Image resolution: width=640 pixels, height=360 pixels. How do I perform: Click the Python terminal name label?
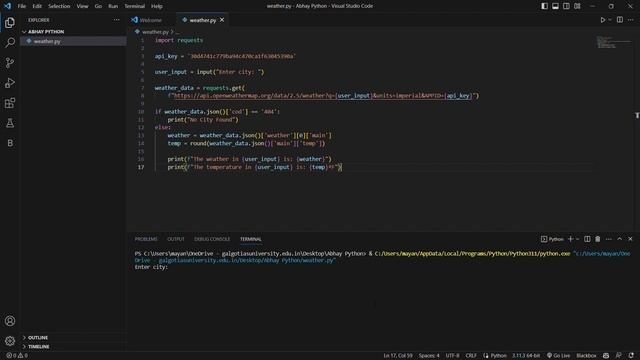click(x=552, y=239)
